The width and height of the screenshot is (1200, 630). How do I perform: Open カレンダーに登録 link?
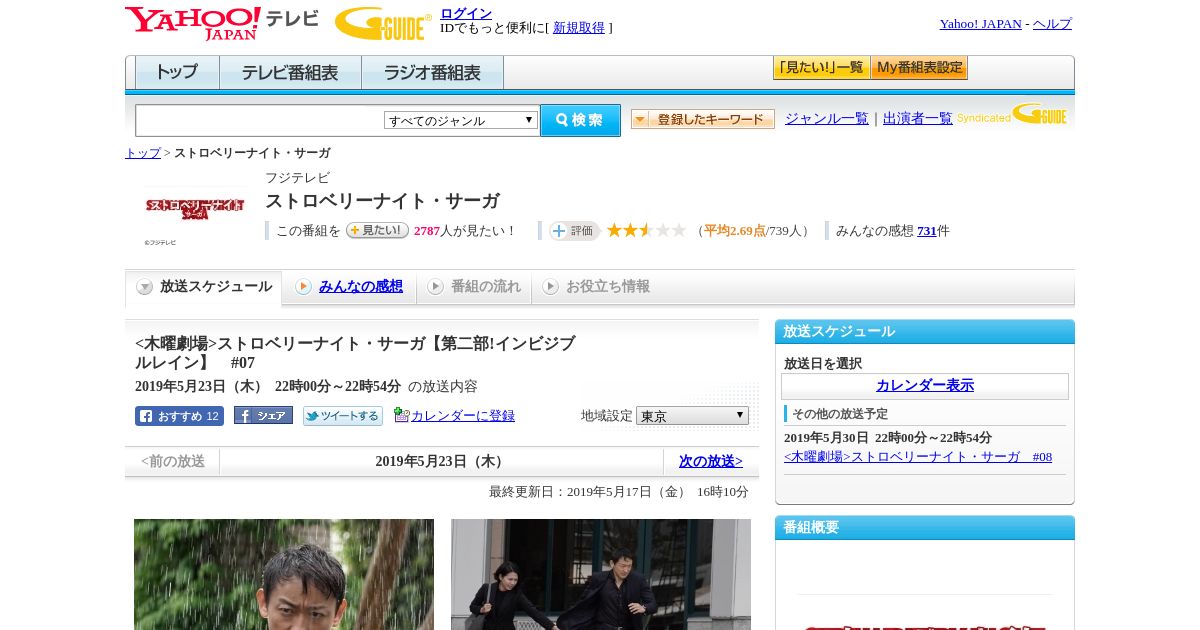(463, 415)
